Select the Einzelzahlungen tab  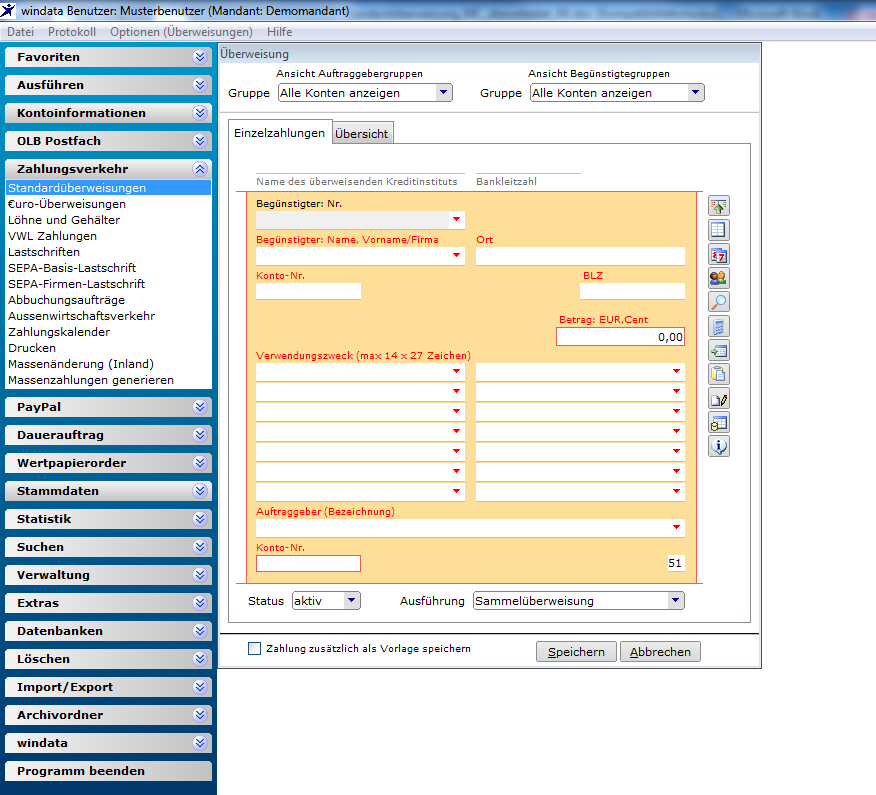point(279,133)
